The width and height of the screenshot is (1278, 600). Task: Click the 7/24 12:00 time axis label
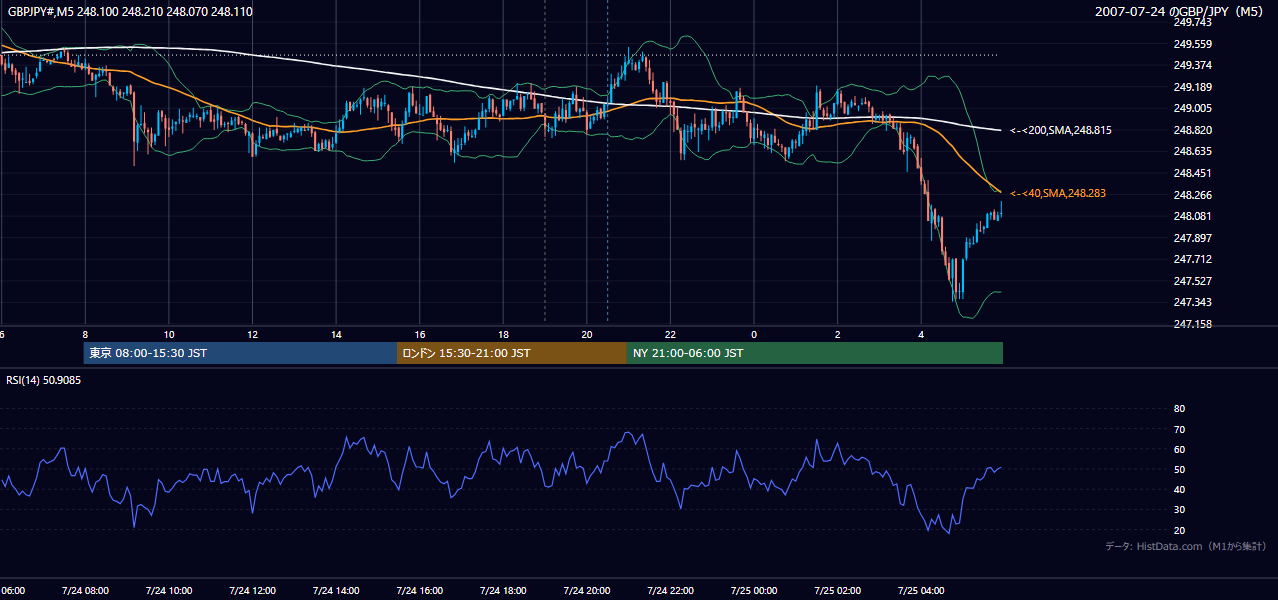coord(251,590)
